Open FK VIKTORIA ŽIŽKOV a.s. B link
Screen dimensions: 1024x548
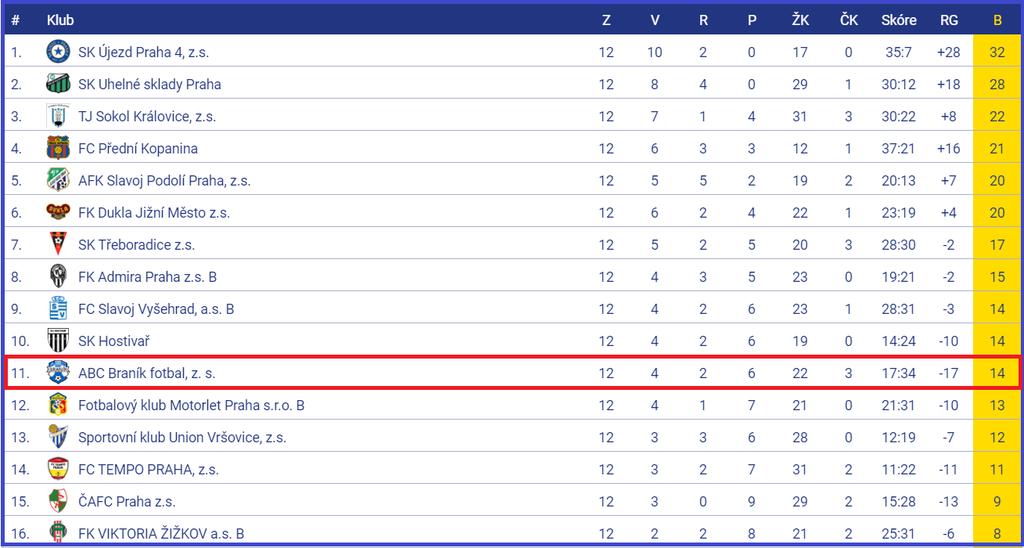161,533
